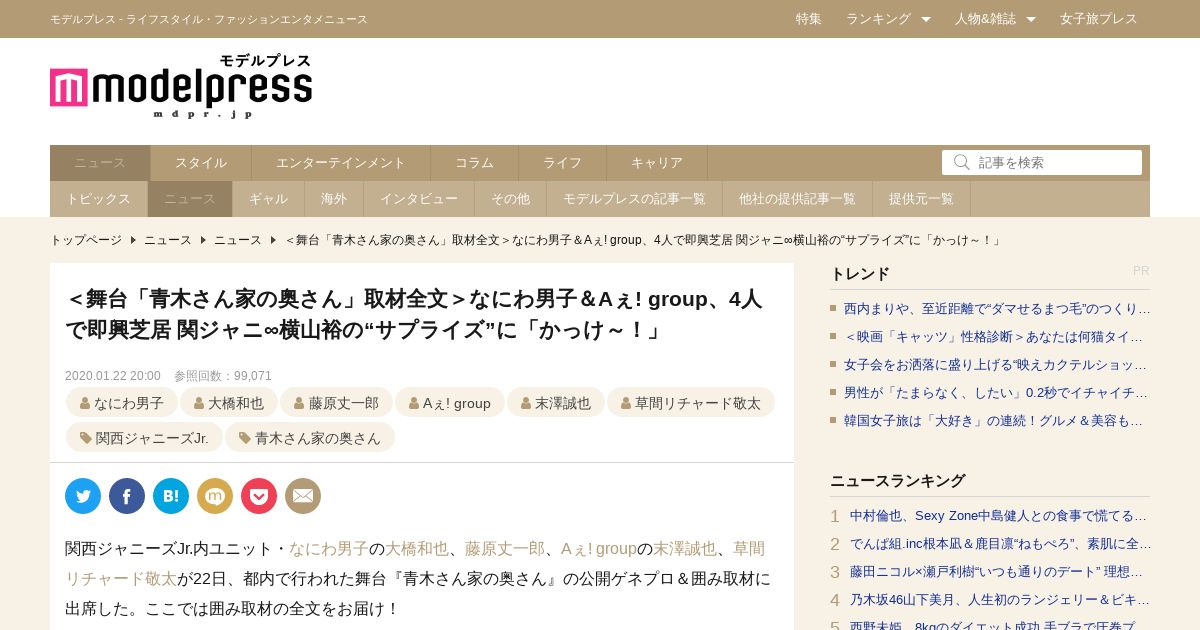Click the ニュースランキング section heading
Screen dimensions: 1200x630
(897, 481)
